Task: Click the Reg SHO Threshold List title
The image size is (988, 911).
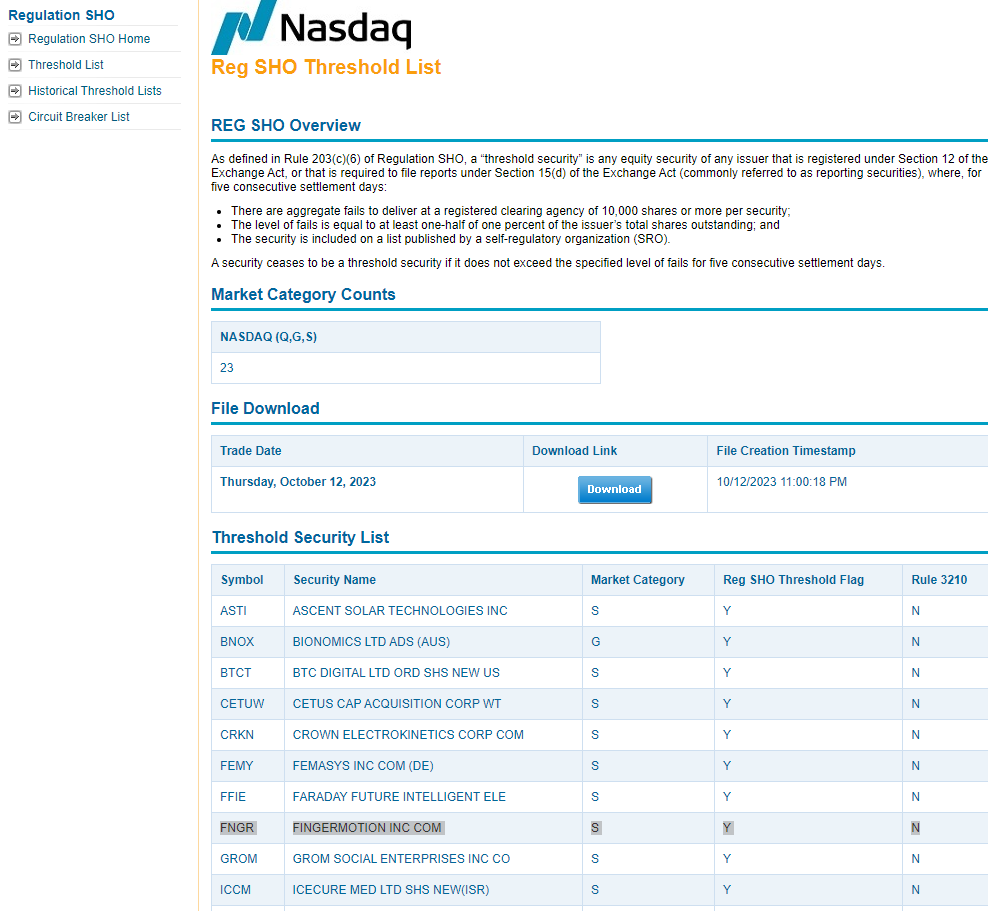Action: click(326, 67)
